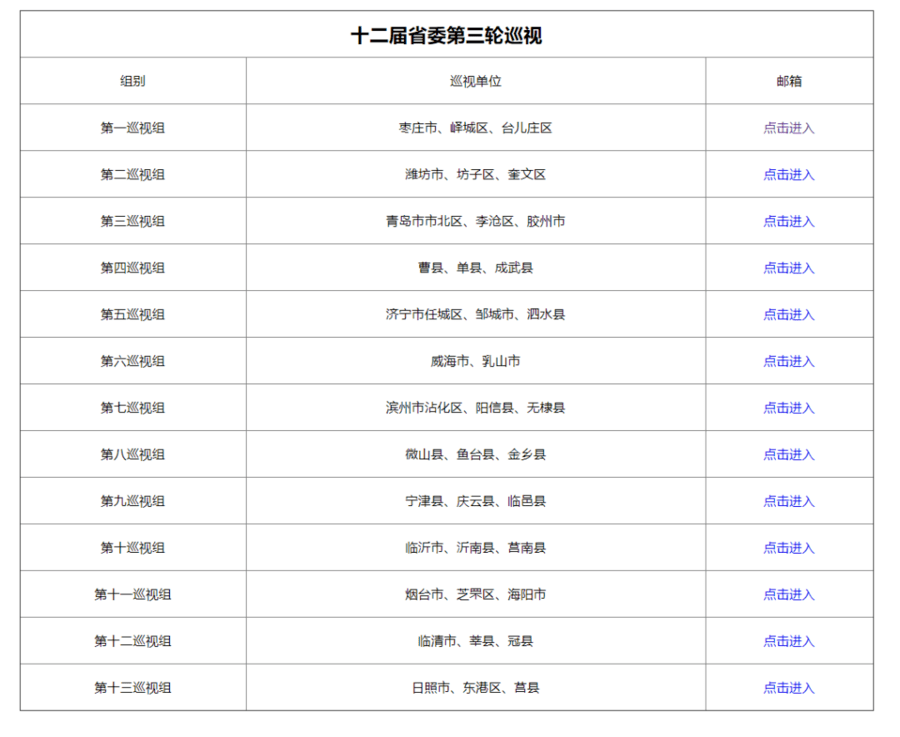Viewport: 900px width, 737px height.
Task: Open 点击进入 link for 第七巡视组
Action: pos(789,408)
